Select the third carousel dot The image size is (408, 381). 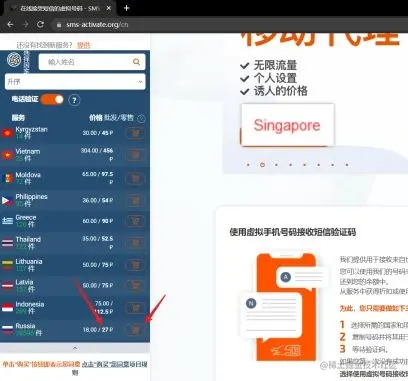tap(276, 165)
